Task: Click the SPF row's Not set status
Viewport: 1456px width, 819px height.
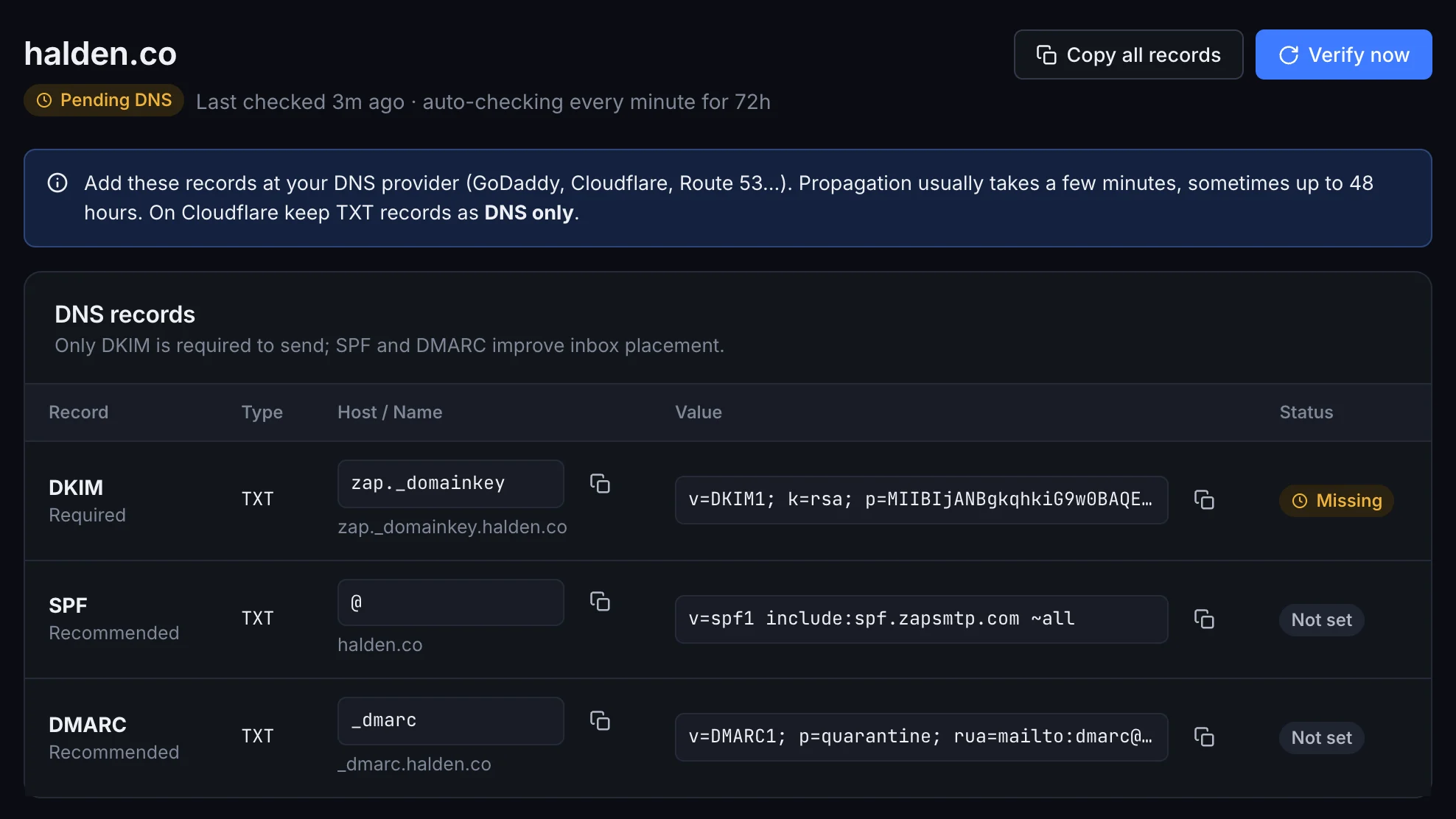Action: pyautogui.click(x=1321, y=620)
